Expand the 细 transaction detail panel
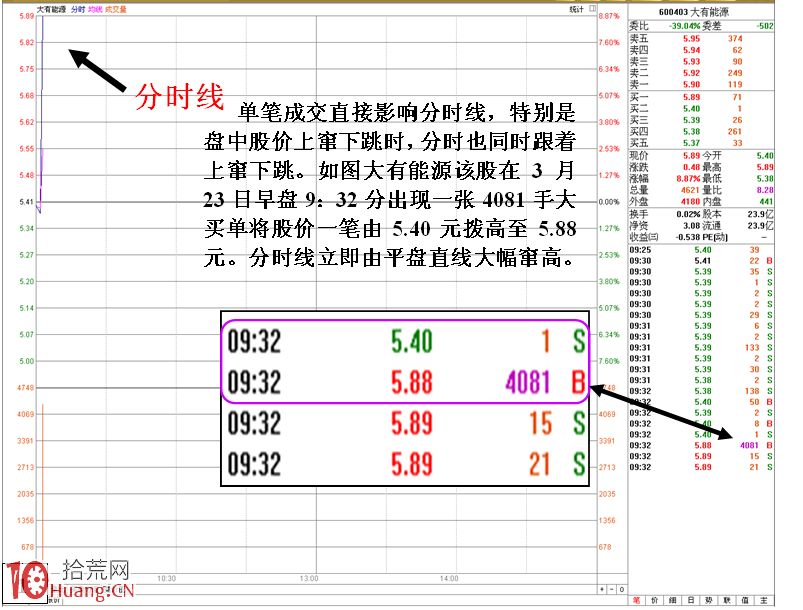Image resolution: width=803 pixels, height=610 pixels. coord(671,600)
